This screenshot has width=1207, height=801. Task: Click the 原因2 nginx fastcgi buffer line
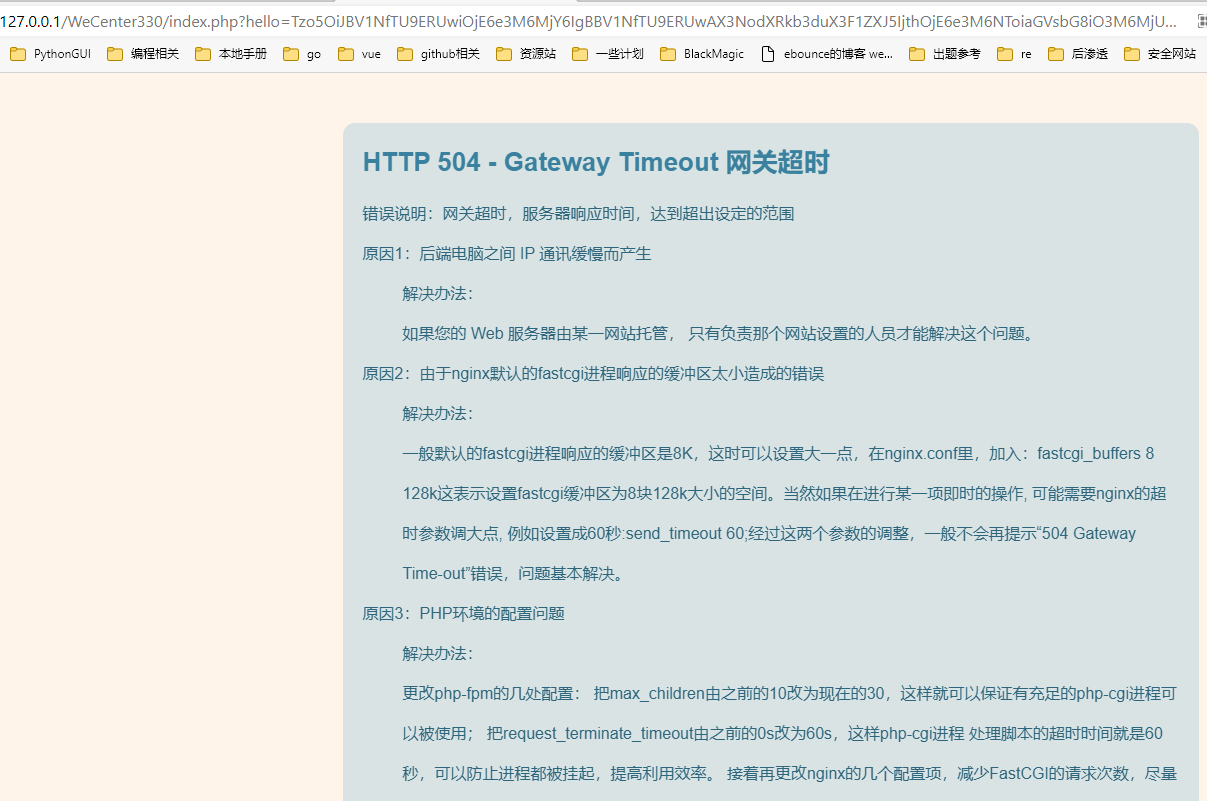[592, 374]
